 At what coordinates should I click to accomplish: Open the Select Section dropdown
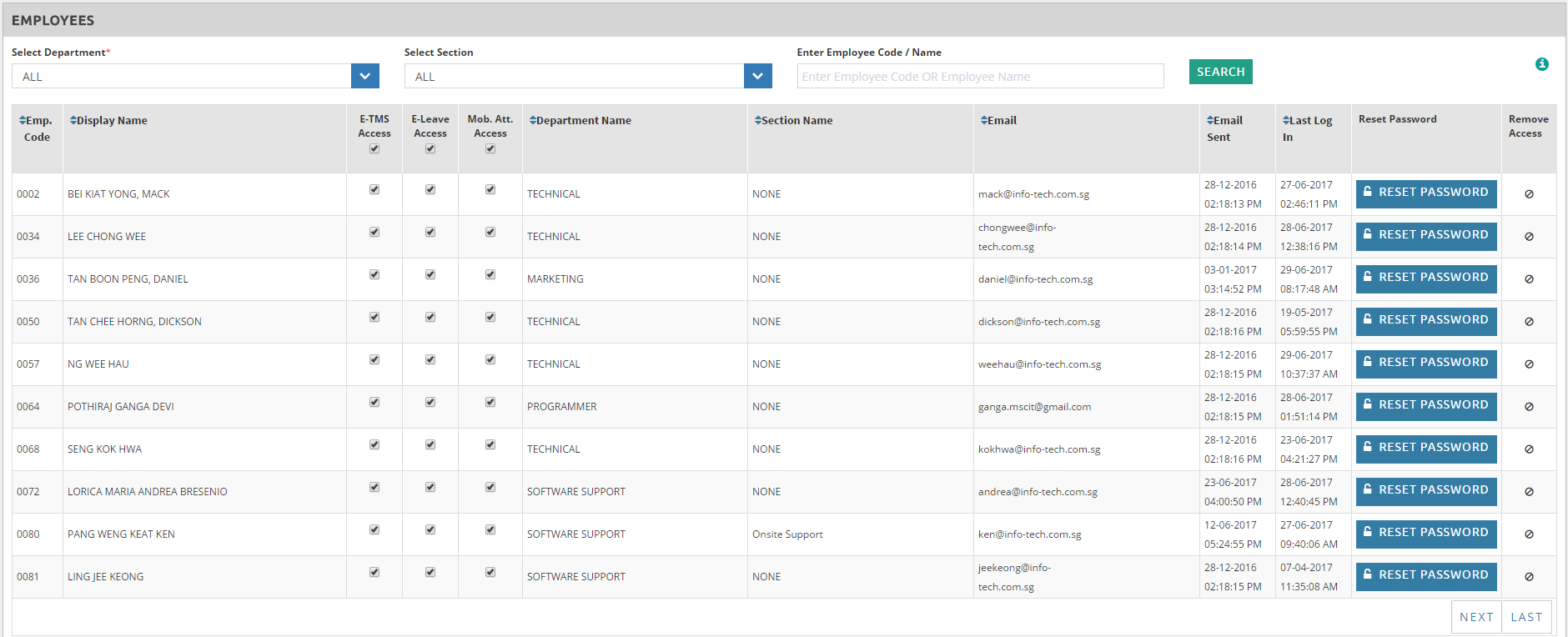tap(588, 76)
